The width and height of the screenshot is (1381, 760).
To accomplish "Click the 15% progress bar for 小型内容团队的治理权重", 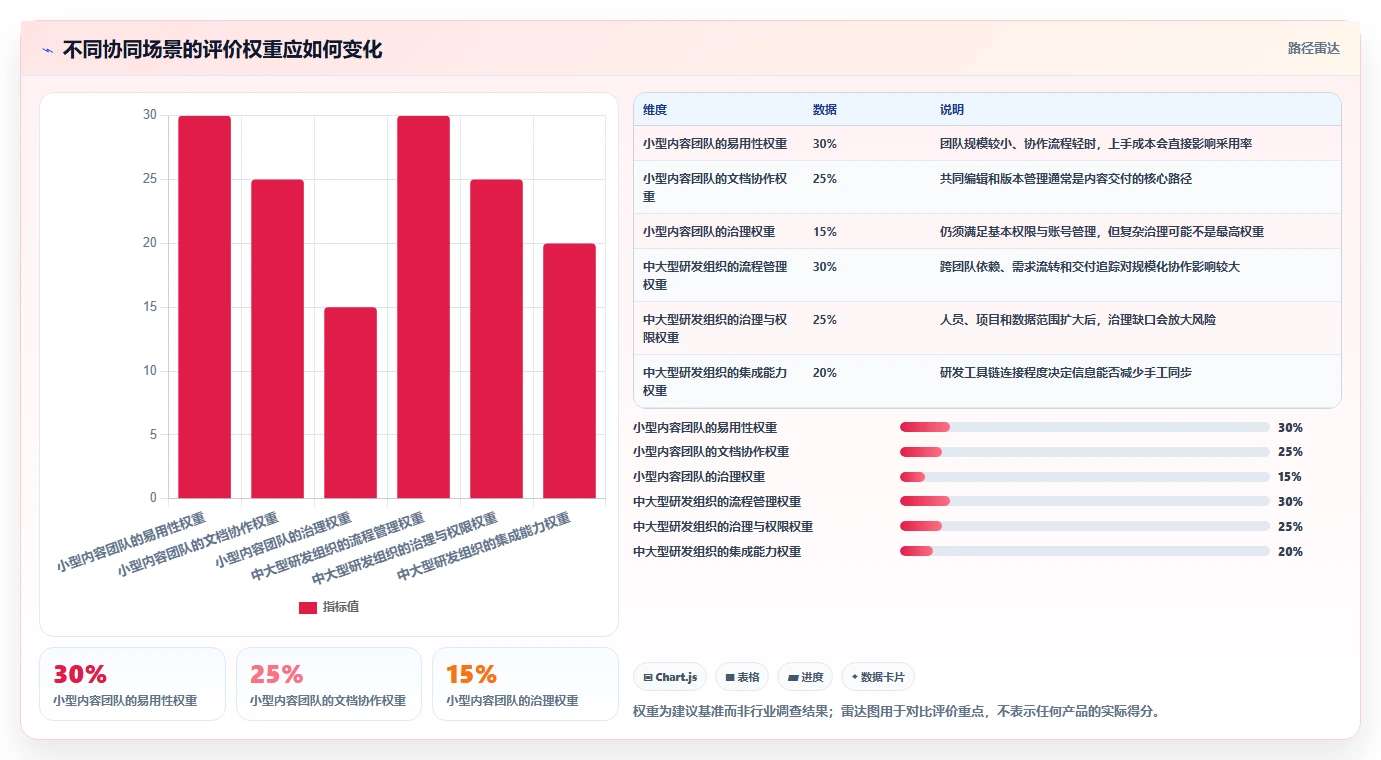I will click(1085, 477).
